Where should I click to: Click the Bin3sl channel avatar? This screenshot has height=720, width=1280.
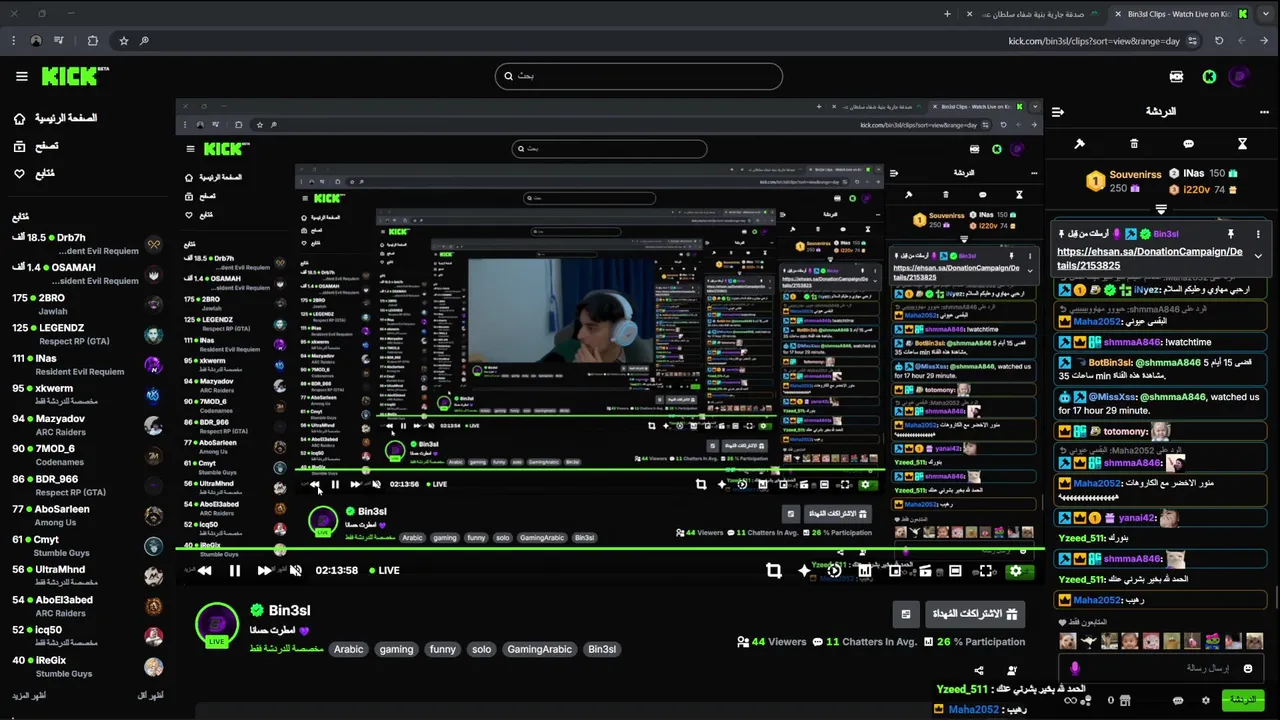(x=217, y=624)
